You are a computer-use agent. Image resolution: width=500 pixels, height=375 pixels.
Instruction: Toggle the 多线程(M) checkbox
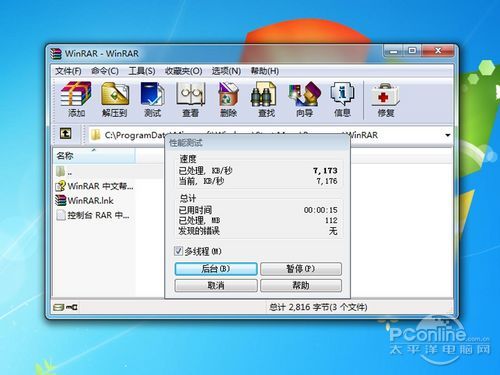click(179, 251)
